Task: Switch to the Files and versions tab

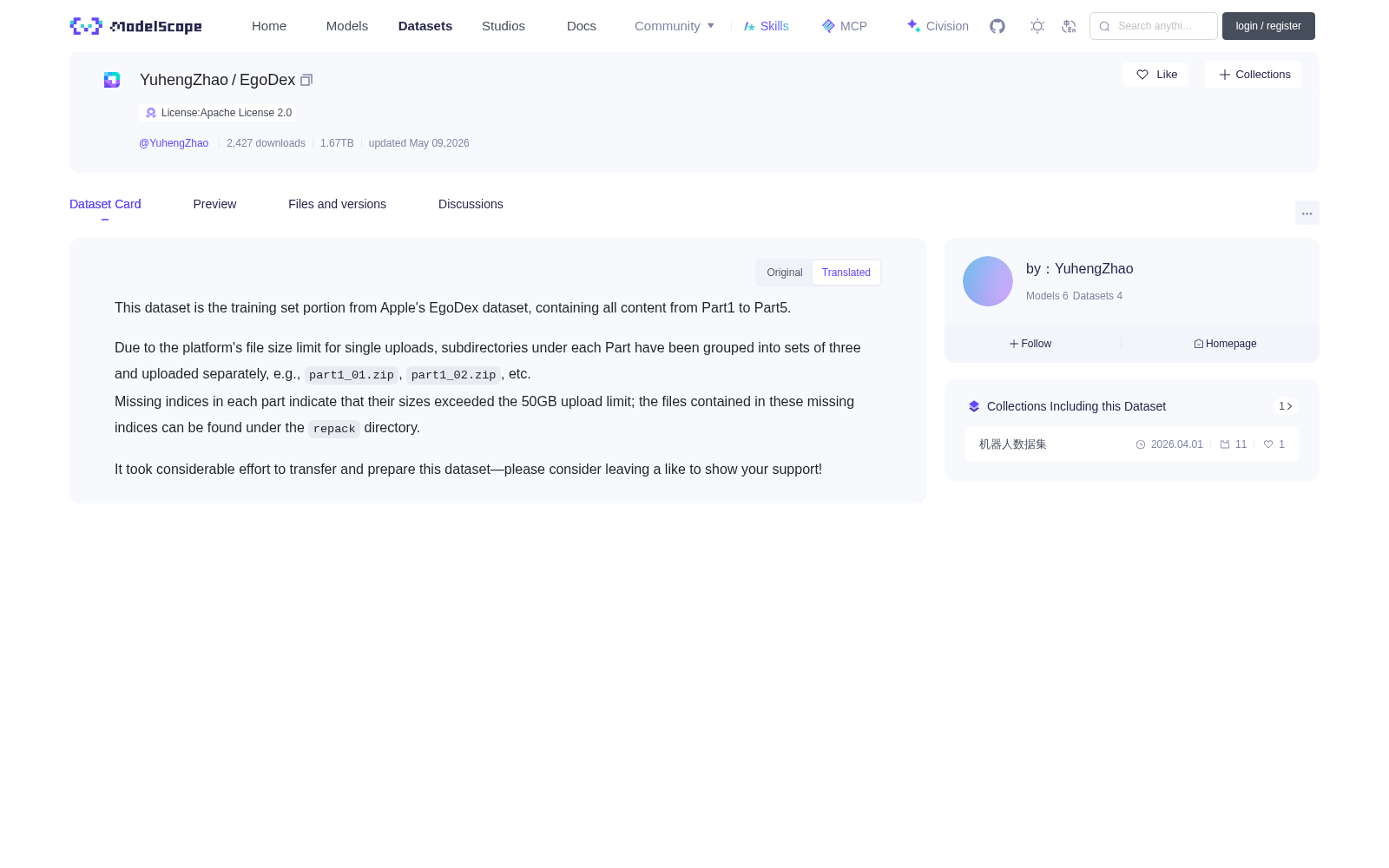Action: tap(337, 204)
